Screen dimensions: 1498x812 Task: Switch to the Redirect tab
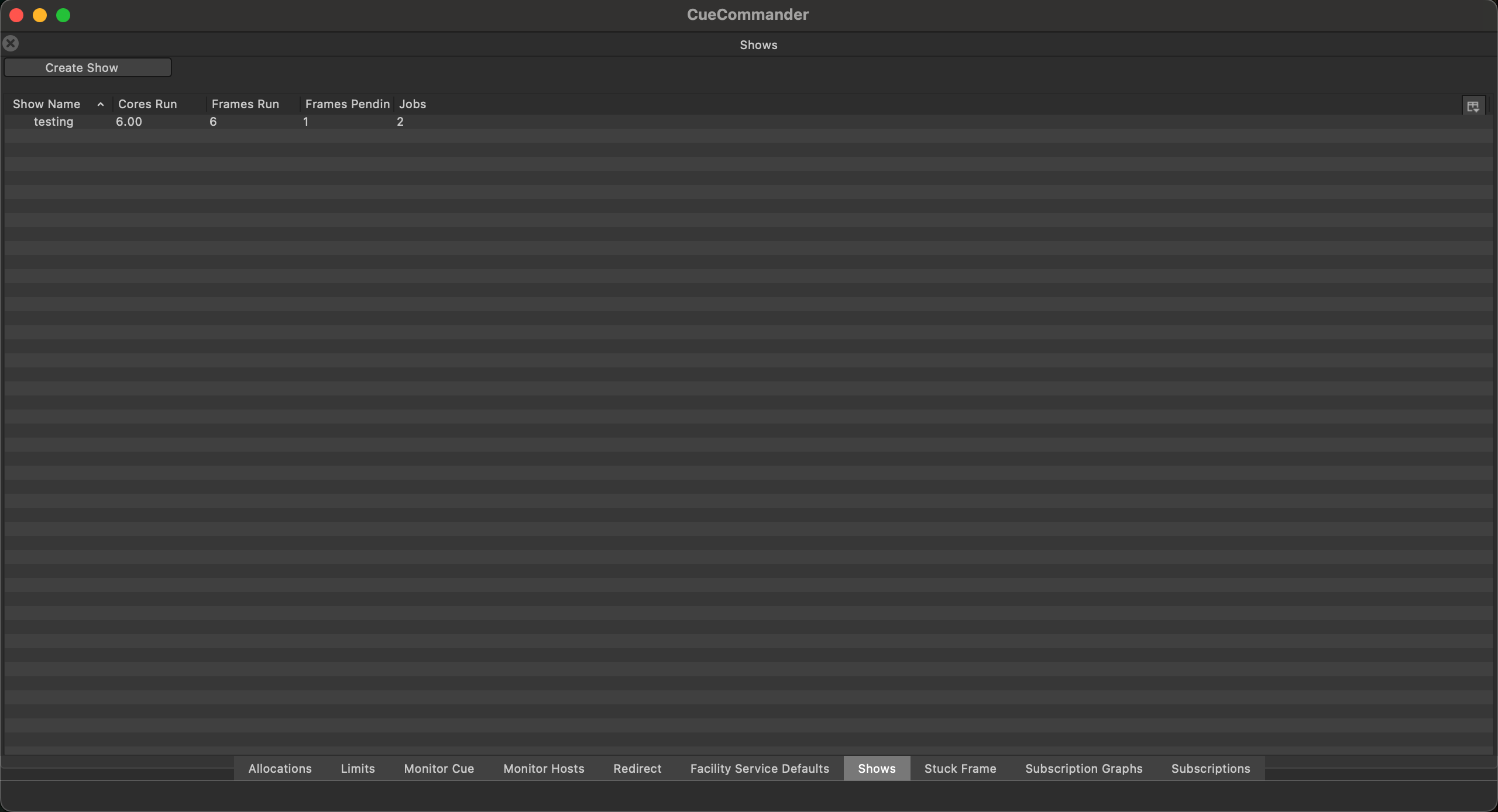(637, 768)
